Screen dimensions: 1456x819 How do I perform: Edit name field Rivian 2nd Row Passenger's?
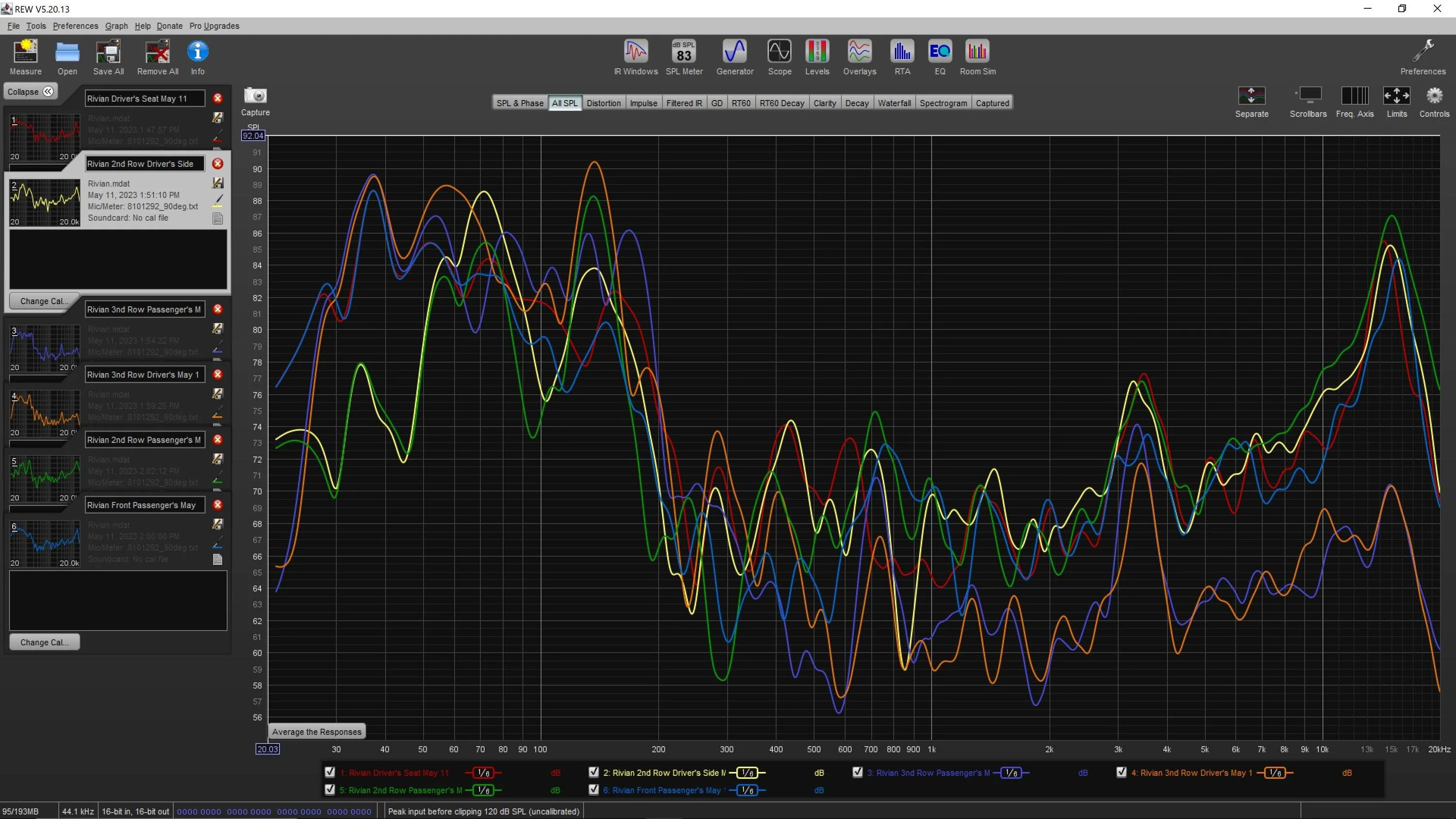[145, 440]
